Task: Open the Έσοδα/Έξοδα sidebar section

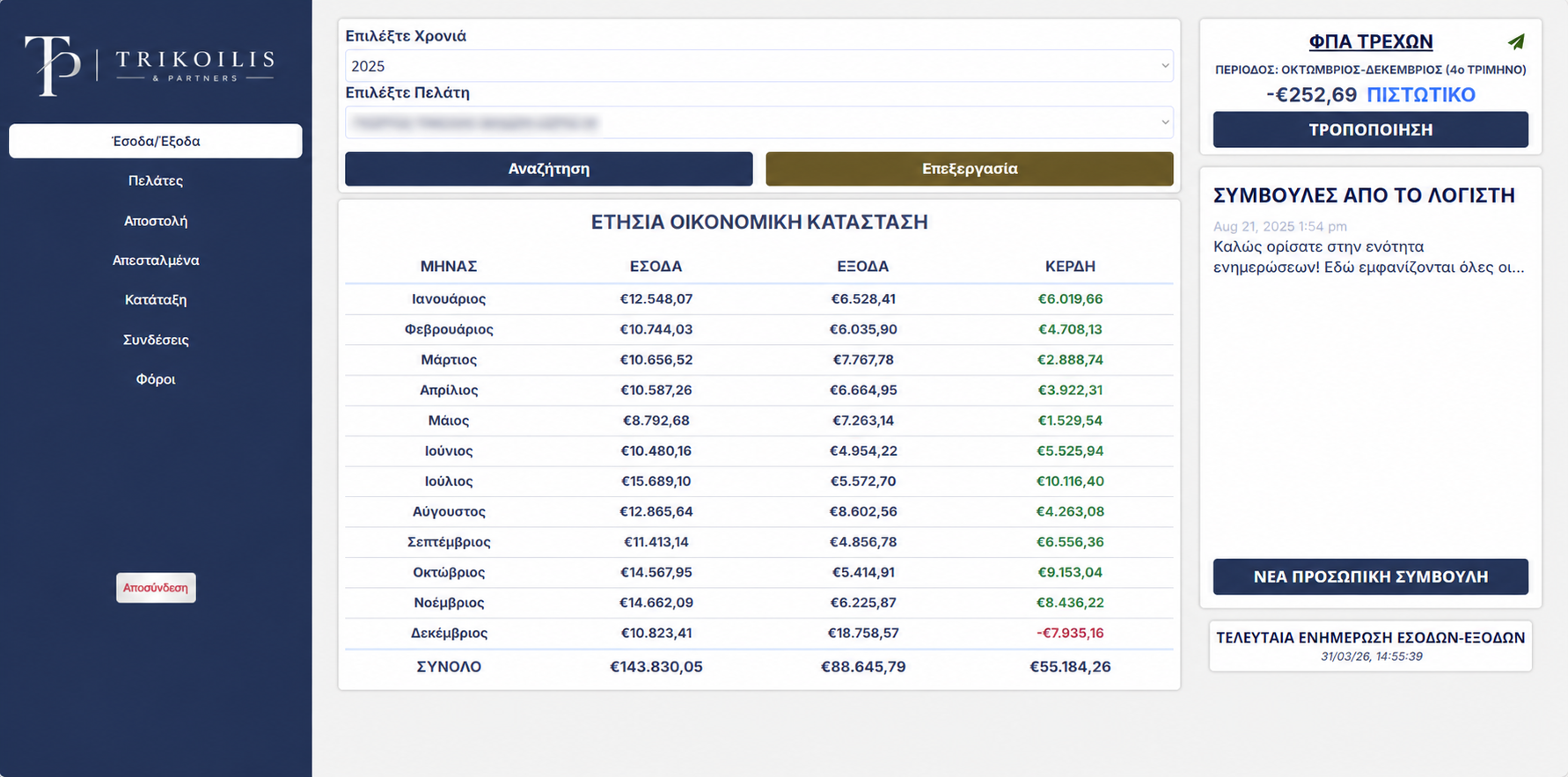Action: coord(156,141)
